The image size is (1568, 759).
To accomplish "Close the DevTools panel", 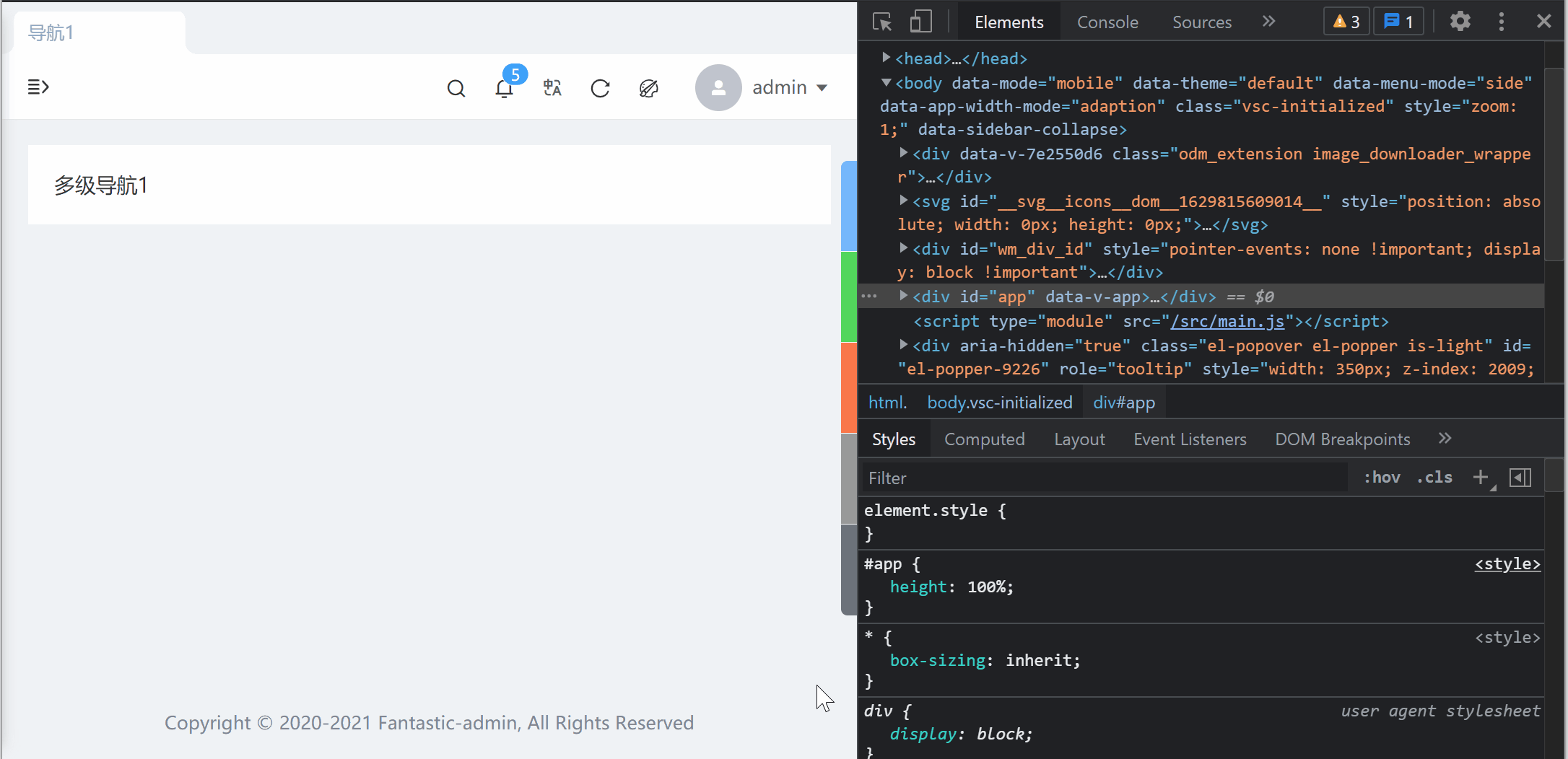I will [x=1543, y=22].
